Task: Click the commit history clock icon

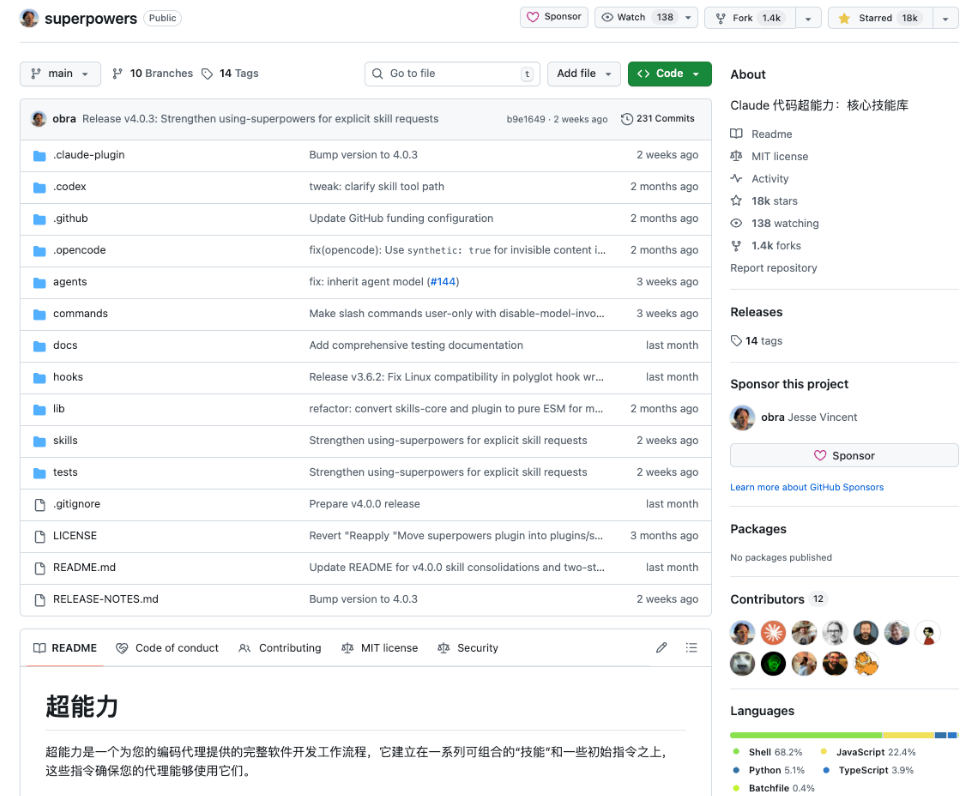Action: coord(627,119)
